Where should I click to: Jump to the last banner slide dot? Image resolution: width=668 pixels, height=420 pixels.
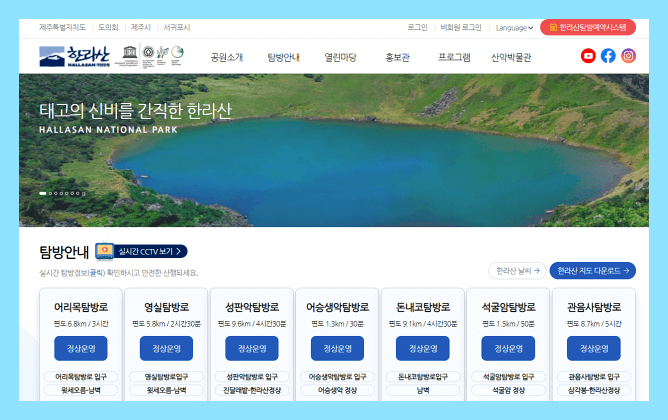[x=78, y=193]
